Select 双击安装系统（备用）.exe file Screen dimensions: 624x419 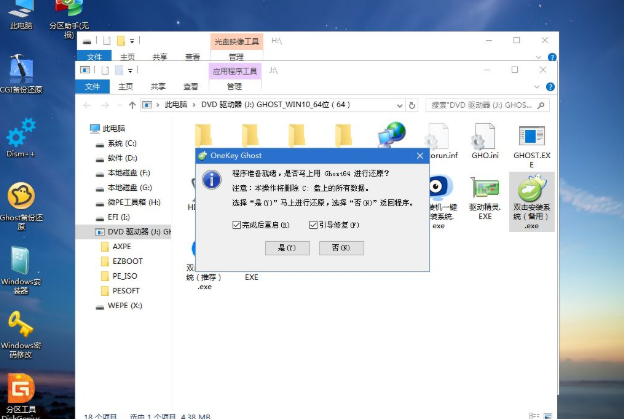coord(532,202)
